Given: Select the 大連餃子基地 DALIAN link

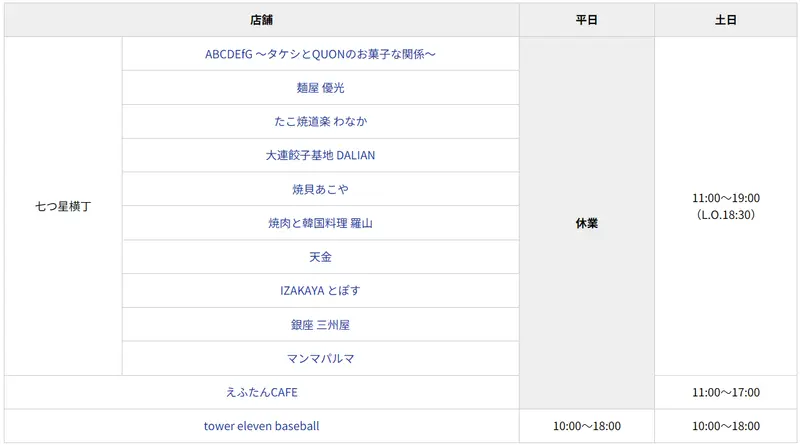Looking at the screenshot, I should [x=320, y=156].
